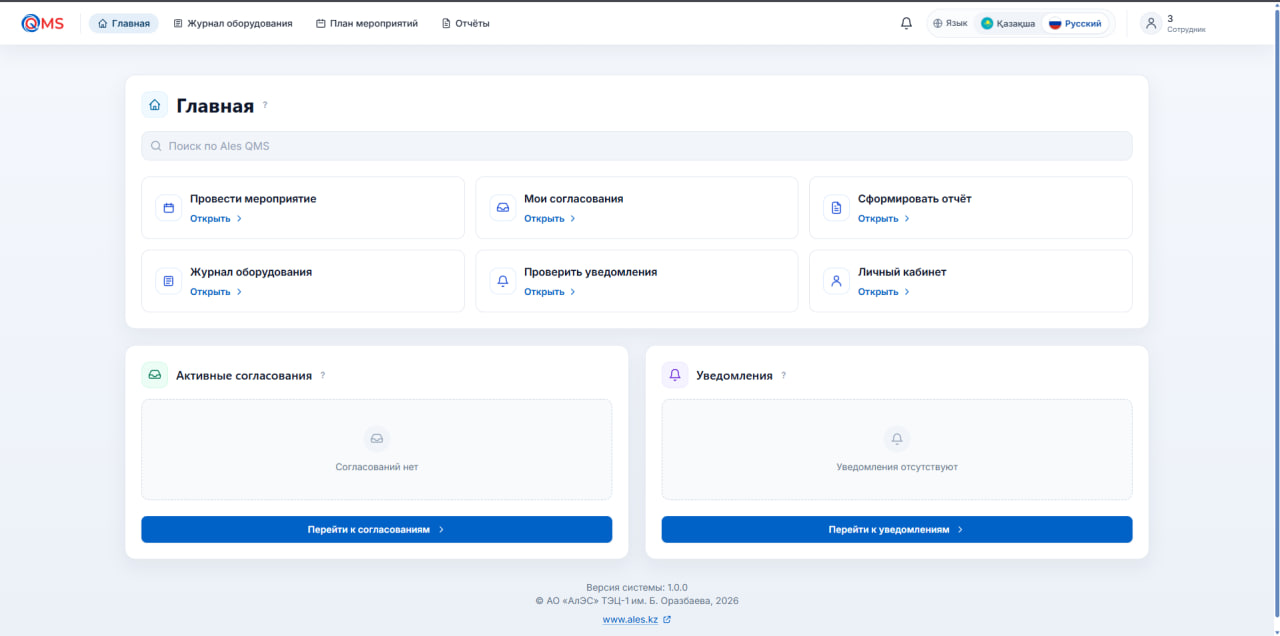The height and width of the screenshot is (636, 1280).
Task: Open the План мероприятий menu item
Action: [367, 23]
